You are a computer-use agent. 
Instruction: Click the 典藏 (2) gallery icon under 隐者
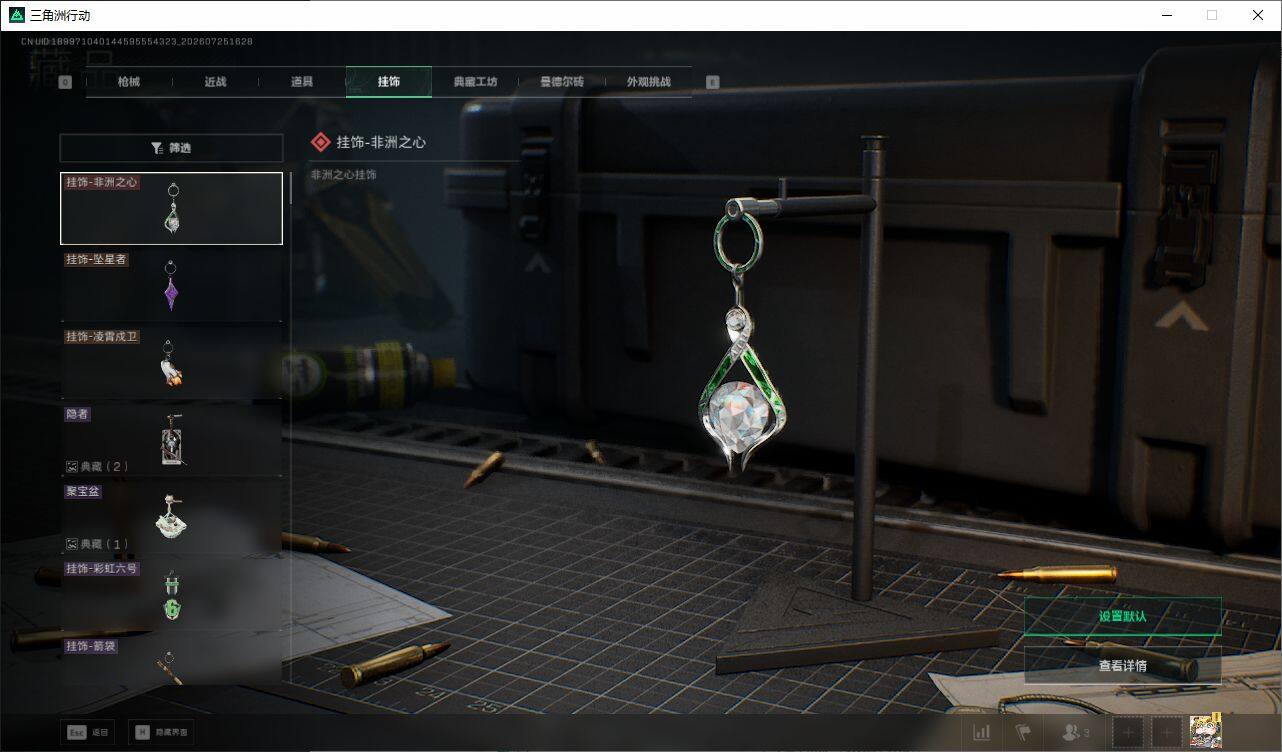tap(72, 467)
